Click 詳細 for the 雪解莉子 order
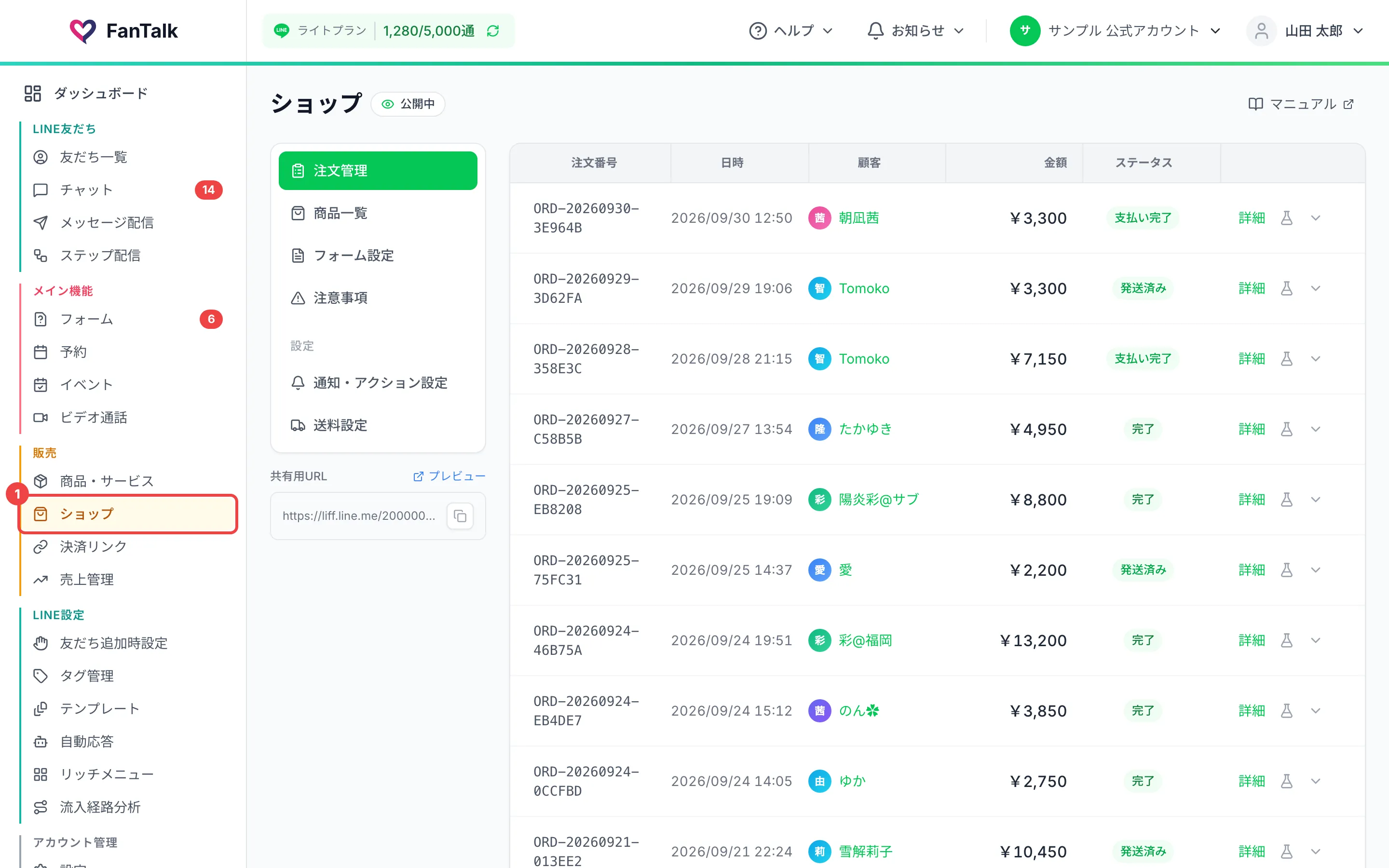This screenshot has height=868, width=1389. 1251,852
